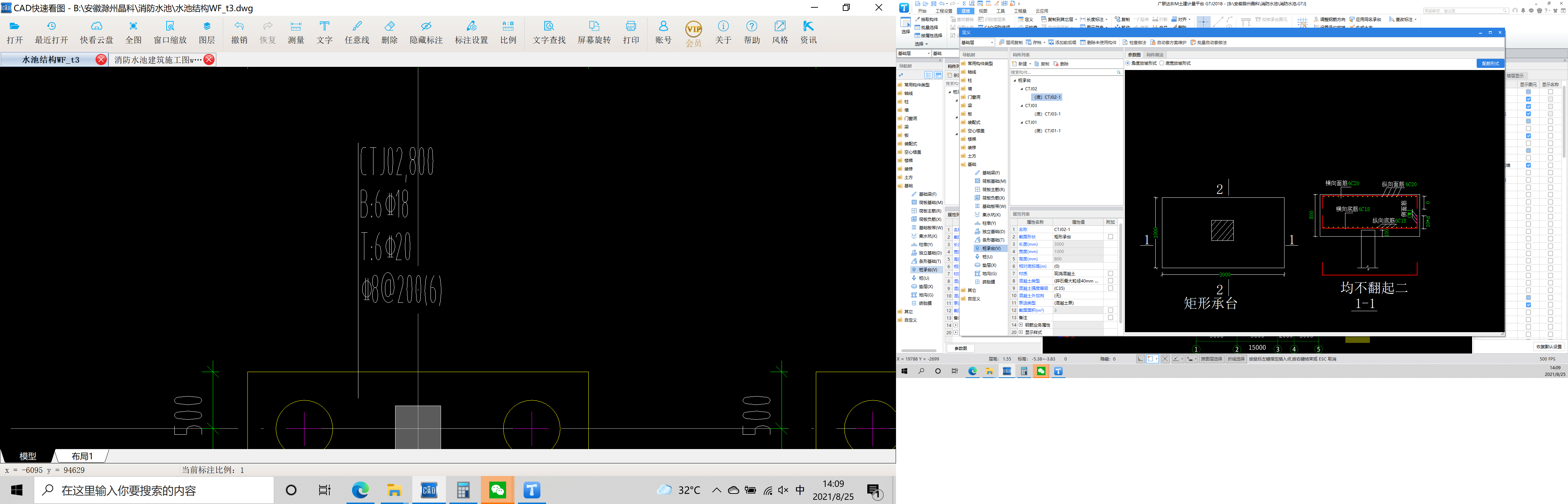
Task: Open the 资讯 news icon
Action: [x=808, y=32]
